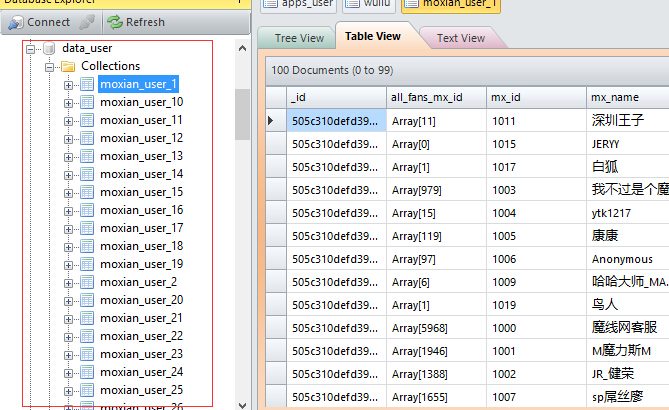Click the mx_name column header
This screenshot has height=410, width=669.
[628, 97]
